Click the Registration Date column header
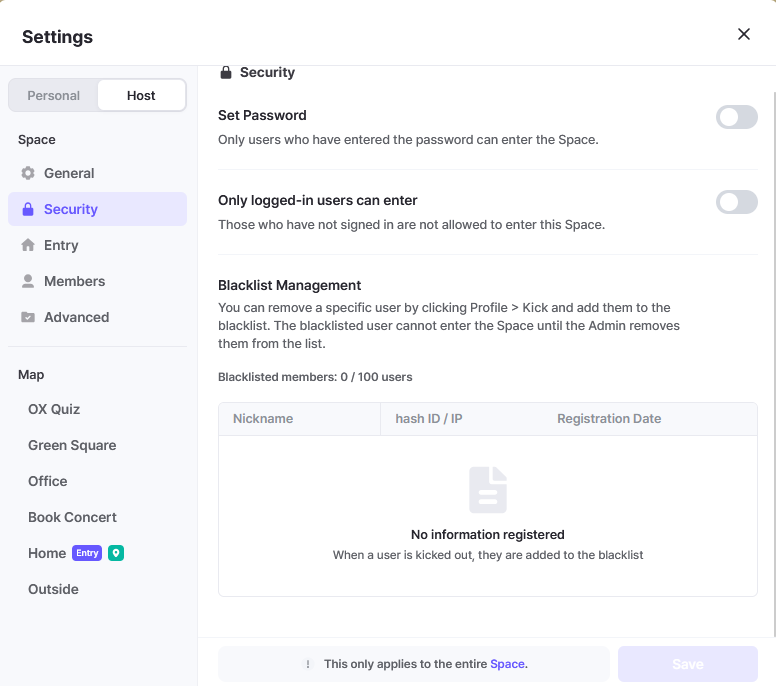776x686 pixels. [x=609, y=419]
